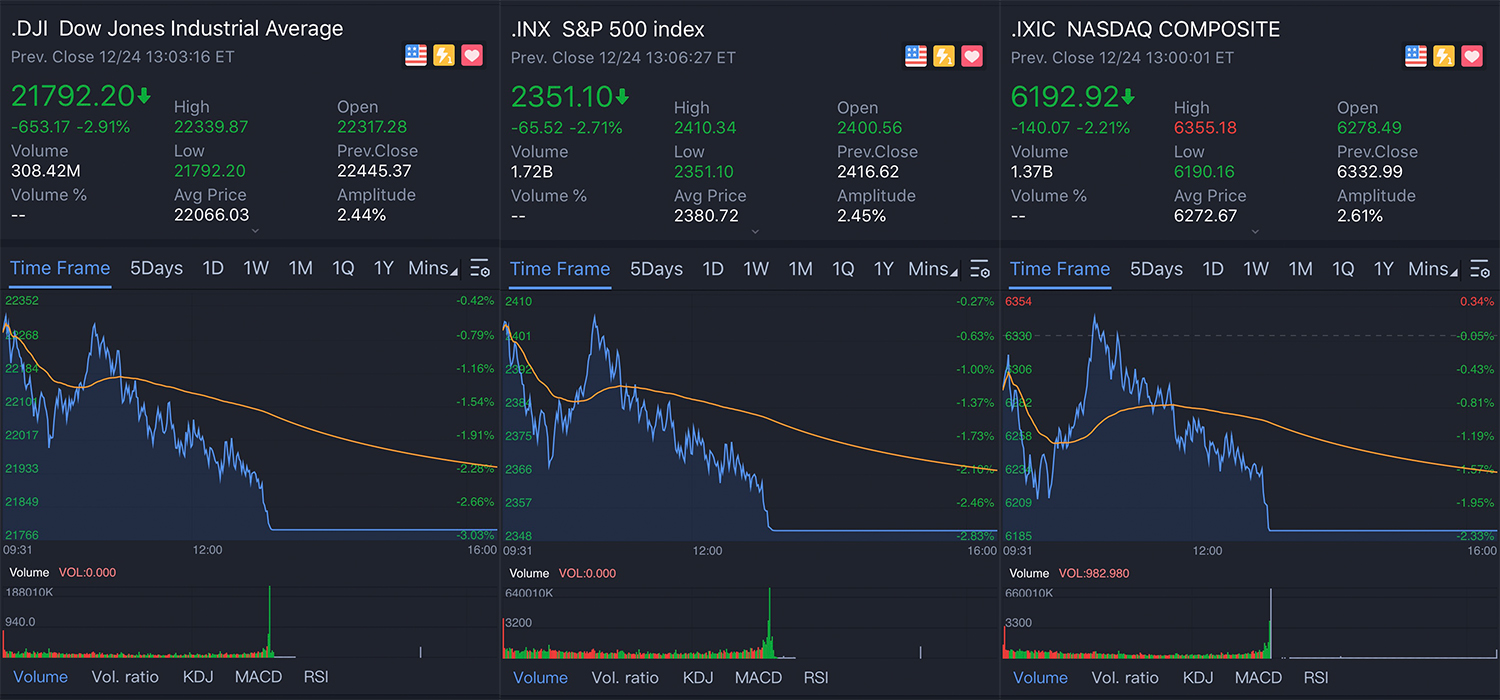Image resolution: width=1500 pixels, height=700 pixels.
Task: Switch S&P 500 chart to 1W
Action: pos(756,268)
